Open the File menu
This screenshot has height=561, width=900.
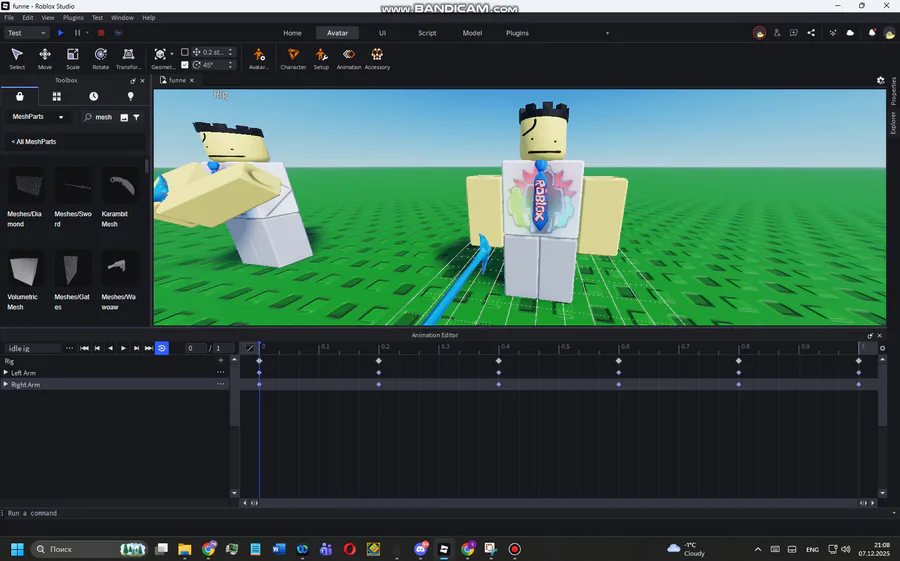(x=9, y=18)
